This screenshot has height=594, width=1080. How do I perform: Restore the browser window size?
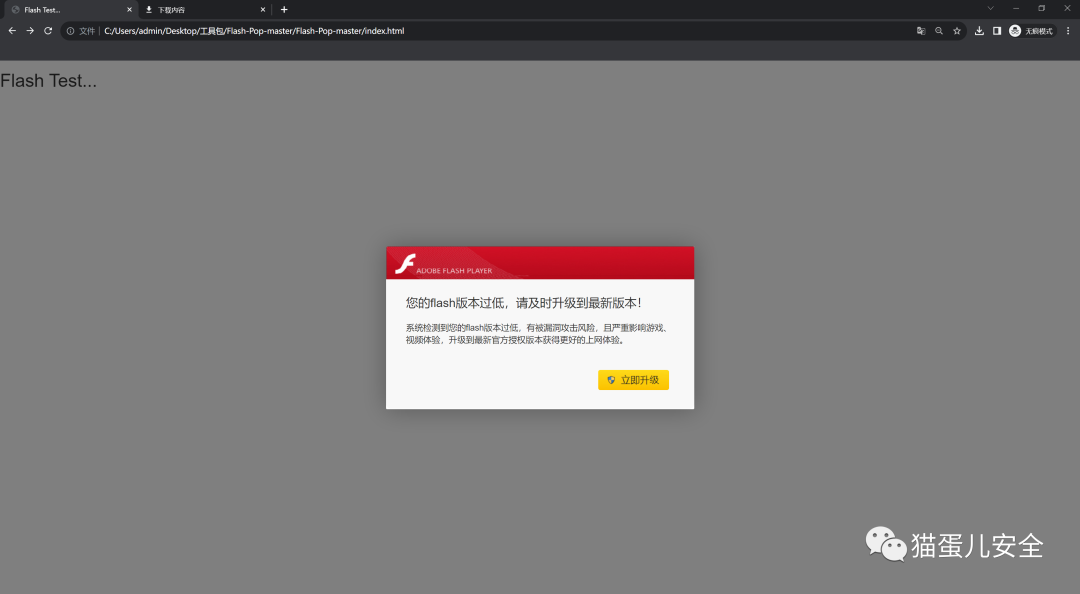click(1041, 8)
